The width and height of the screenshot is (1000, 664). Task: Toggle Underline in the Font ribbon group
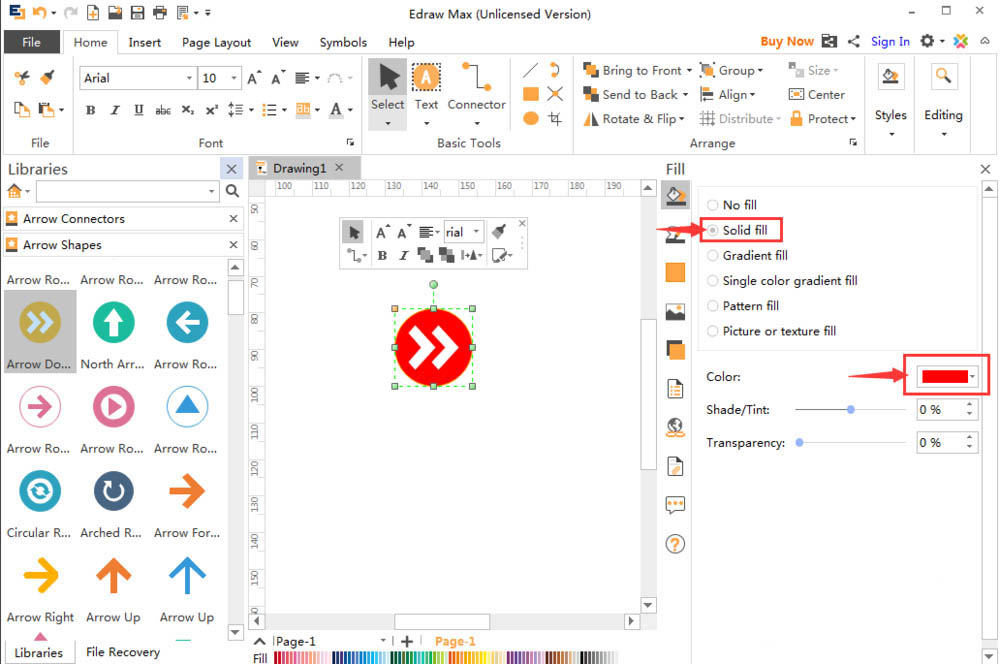point(138,110)
